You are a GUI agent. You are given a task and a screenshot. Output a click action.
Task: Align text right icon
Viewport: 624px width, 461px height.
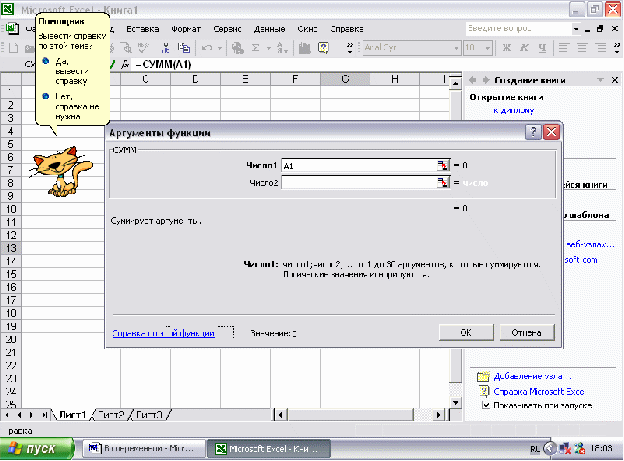(x=601, y=48)
